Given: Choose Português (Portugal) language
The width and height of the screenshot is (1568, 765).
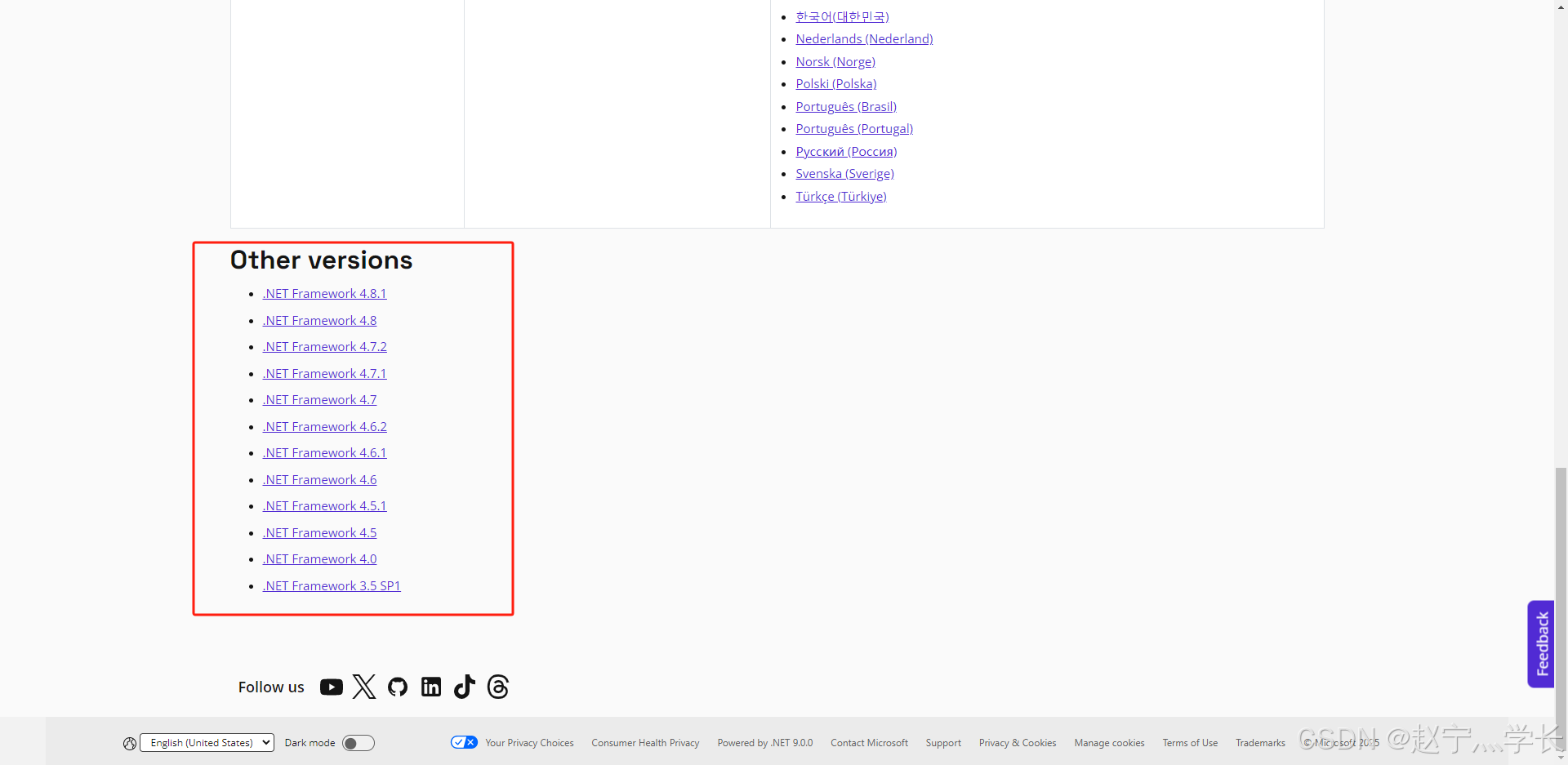Looking at the screenshot, I should point(854,129).
